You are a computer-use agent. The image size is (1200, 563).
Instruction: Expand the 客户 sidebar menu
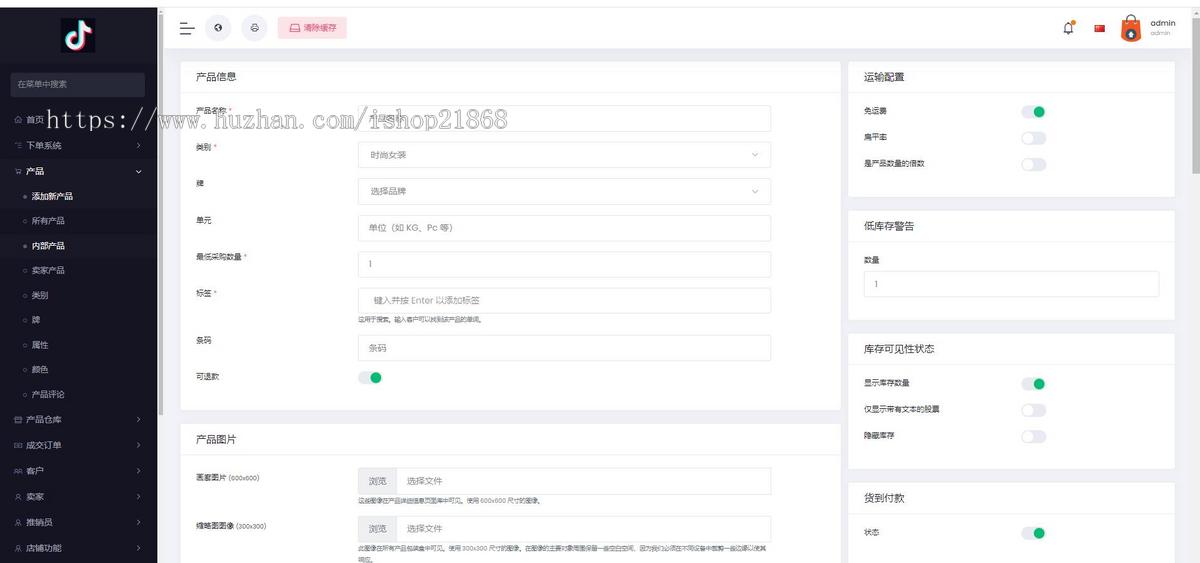pos(139,471)
